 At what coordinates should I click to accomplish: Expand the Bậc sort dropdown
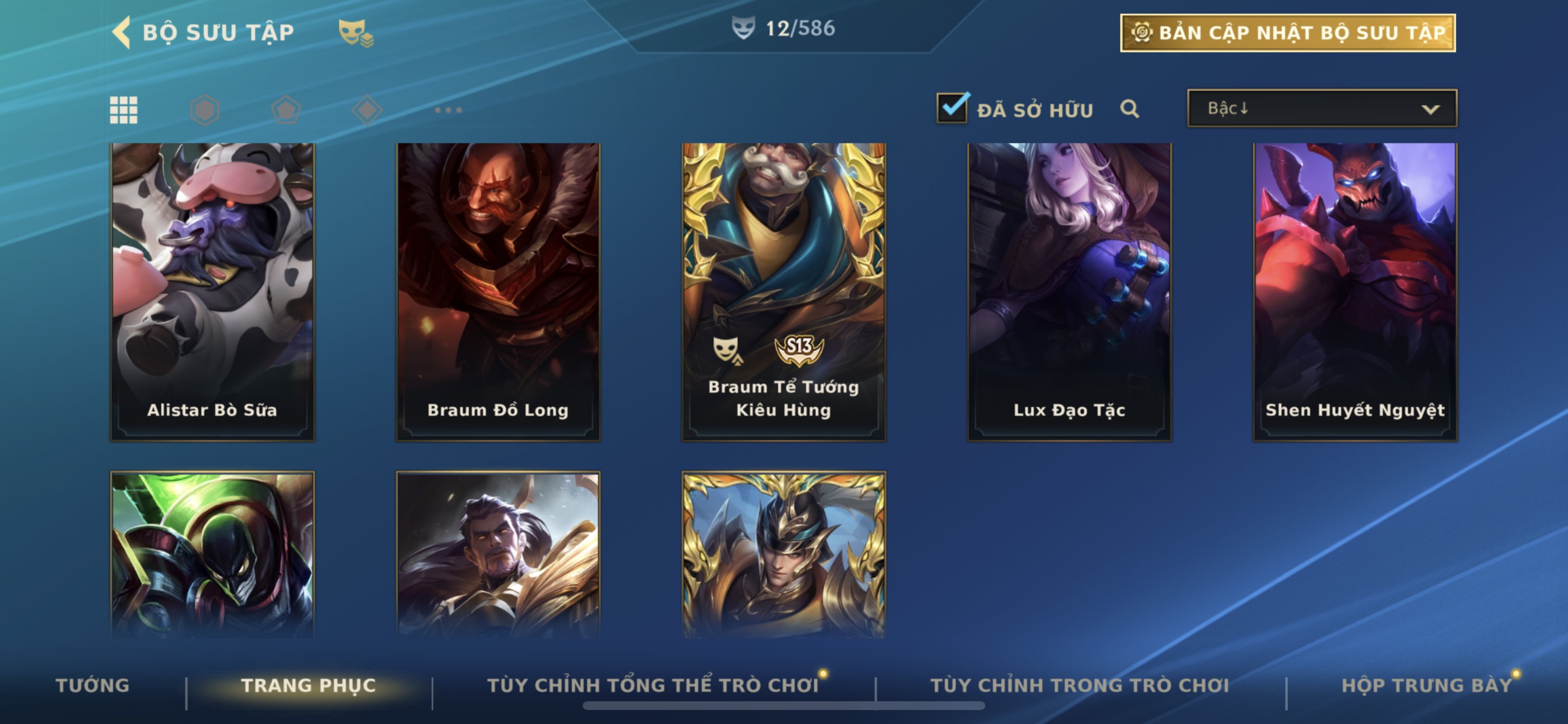(1322, 108)
